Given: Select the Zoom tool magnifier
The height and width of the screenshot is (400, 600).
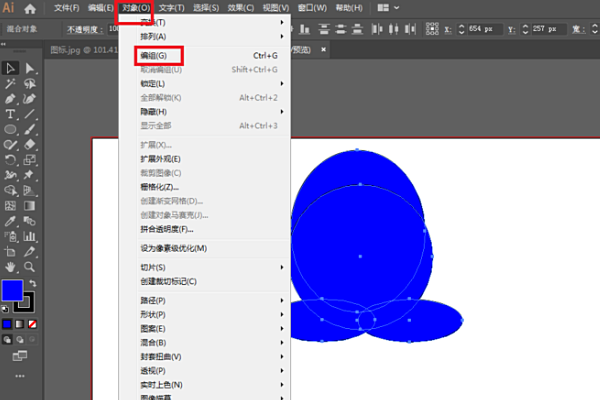Looking at the screenshot, I should (x=30, y=267).
